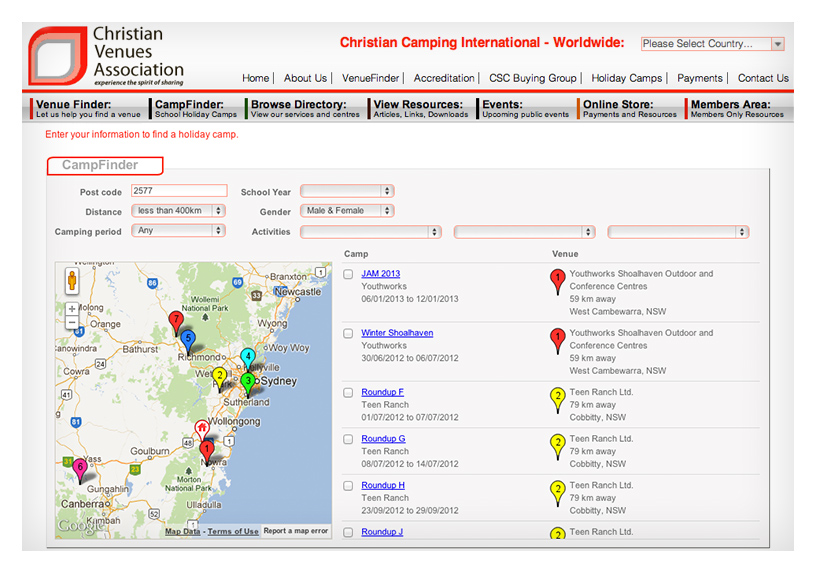Go to Home in the top navigation
815x574 pixels.
tap(256, 78)
